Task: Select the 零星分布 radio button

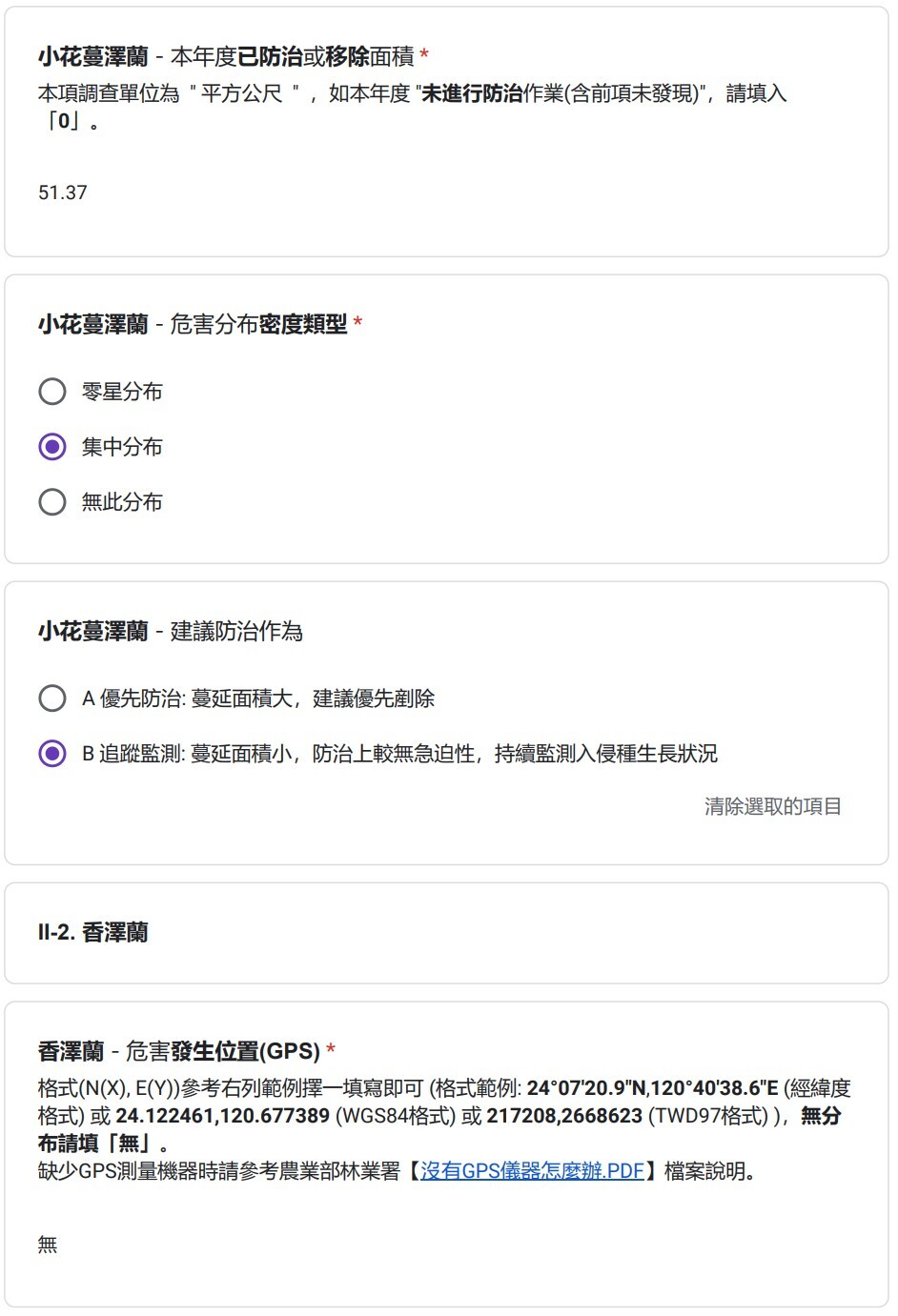Action: (52, 392)
